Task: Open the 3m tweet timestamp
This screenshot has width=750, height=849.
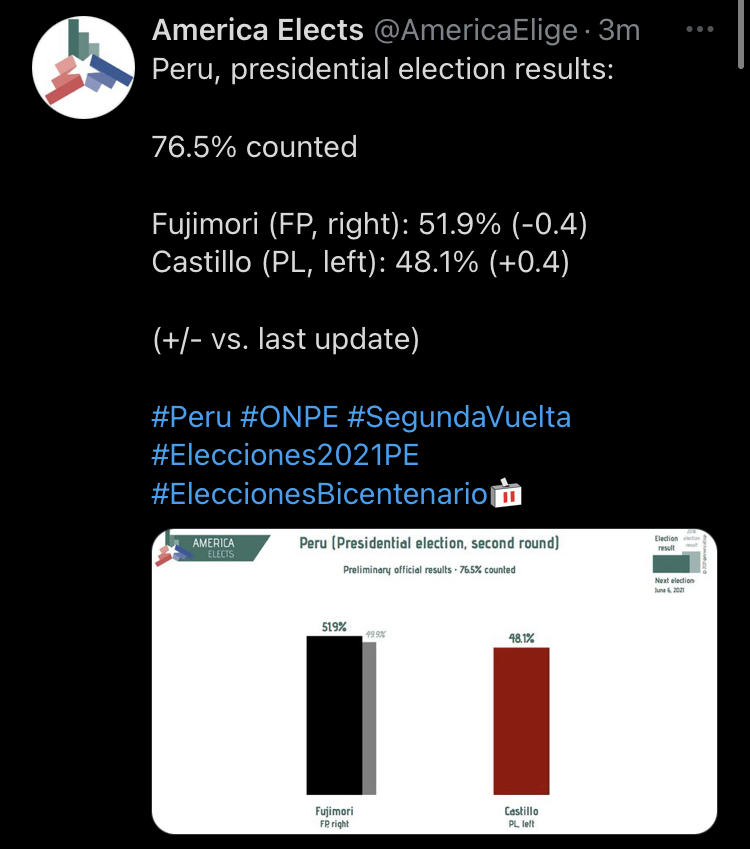Action: coord(619,30)
